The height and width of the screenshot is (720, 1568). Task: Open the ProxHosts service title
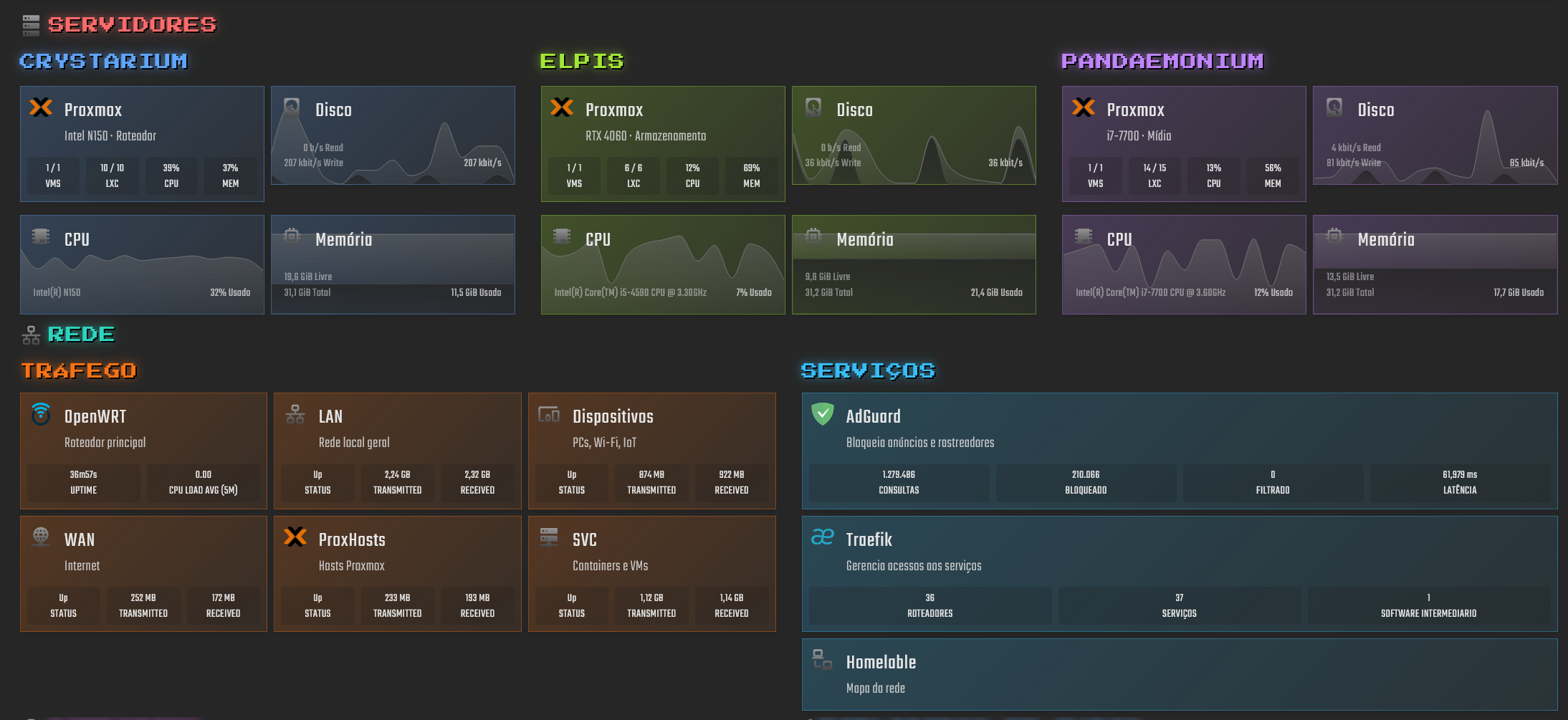[352, 539]
